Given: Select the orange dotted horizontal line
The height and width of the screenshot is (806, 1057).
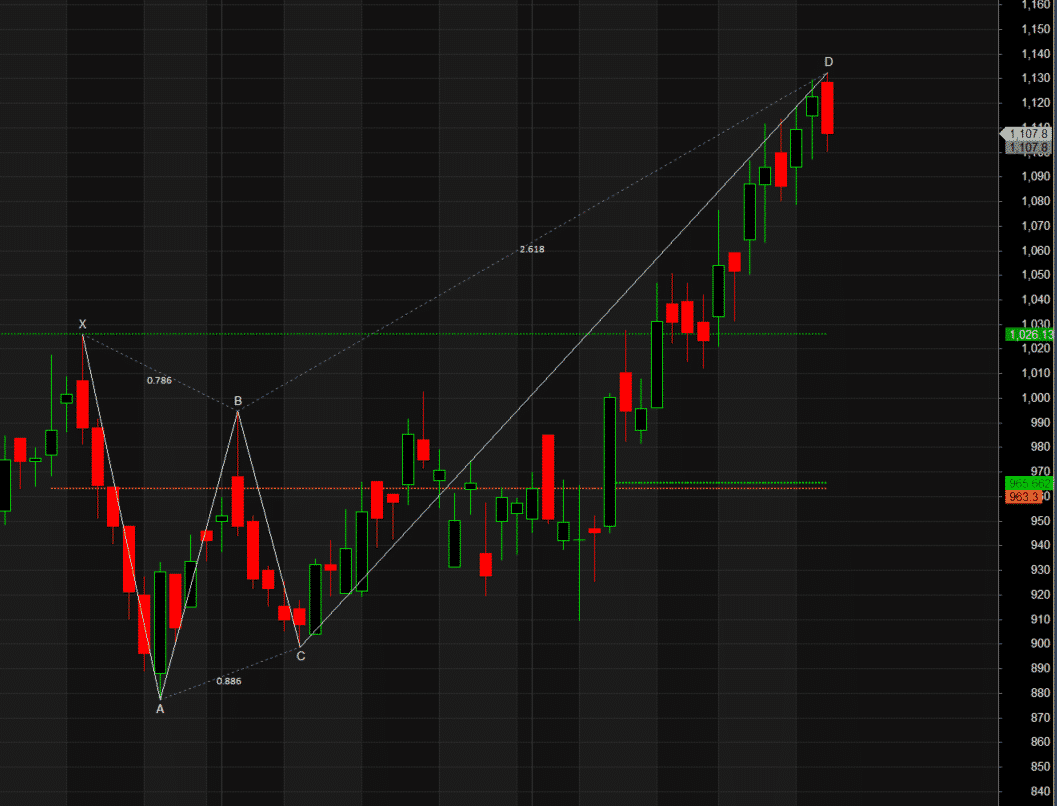Looking at the screenshot, I should pyautogui.click(x=300, y=488).
